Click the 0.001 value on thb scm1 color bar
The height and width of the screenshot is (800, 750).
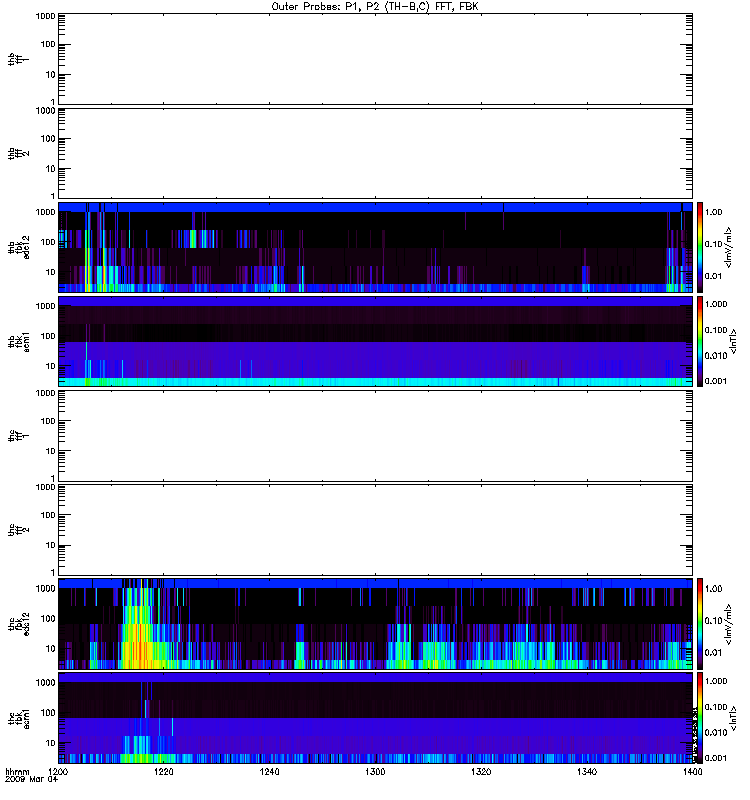pyautogui.click(x=716, y=381)
